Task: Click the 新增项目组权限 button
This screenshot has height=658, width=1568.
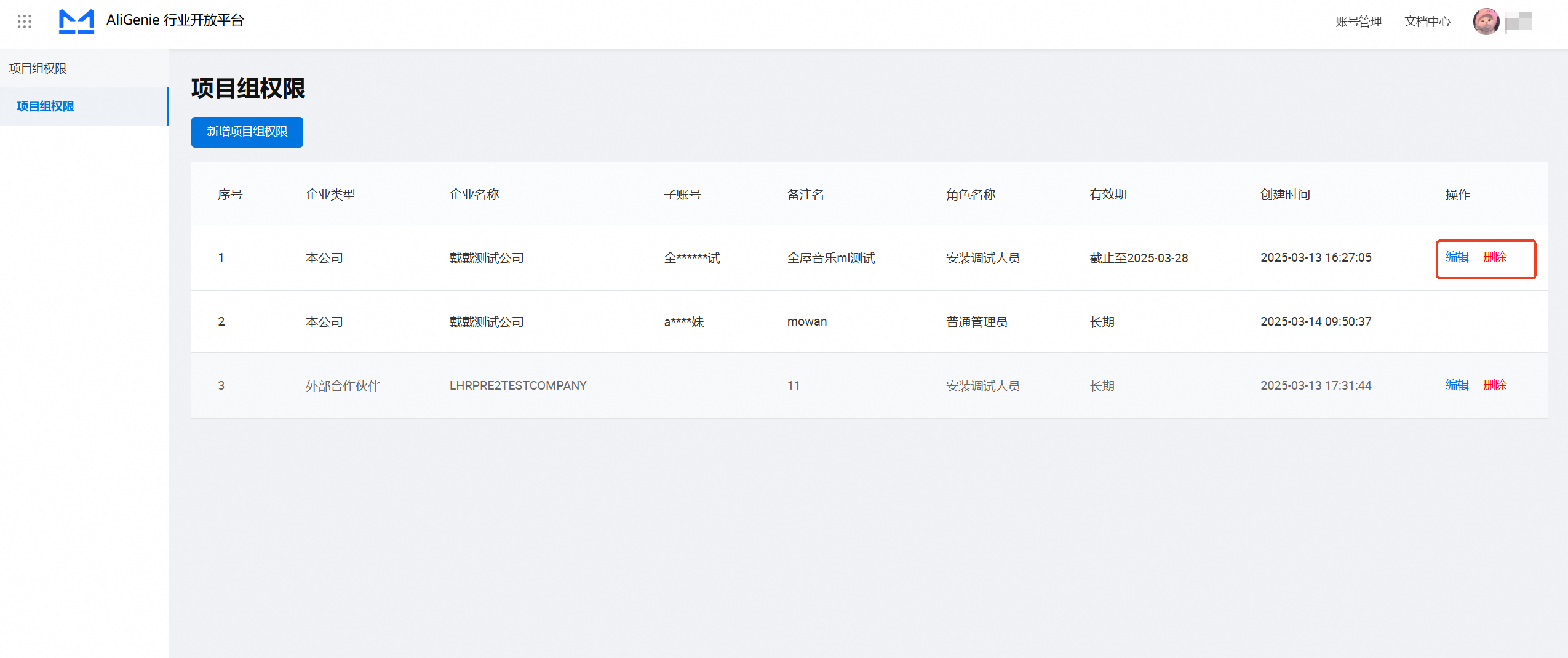Action: pyautogui.click(x=247, y=132)
